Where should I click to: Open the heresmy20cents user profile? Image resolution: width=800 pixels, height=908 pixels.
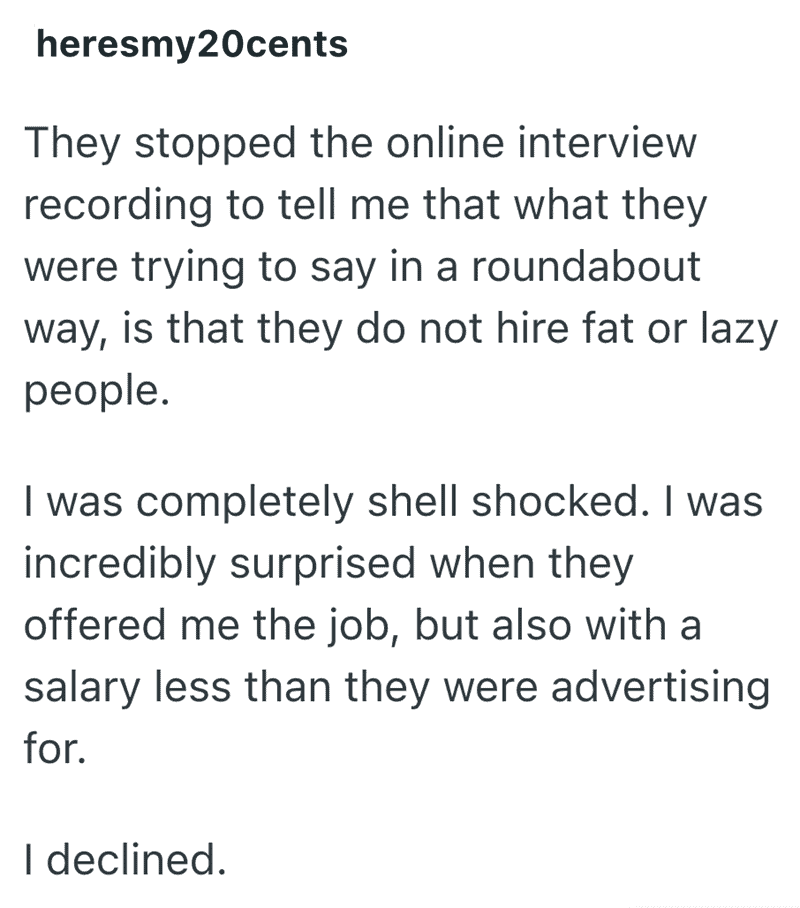pyautogui.click(x=191, y=45)
